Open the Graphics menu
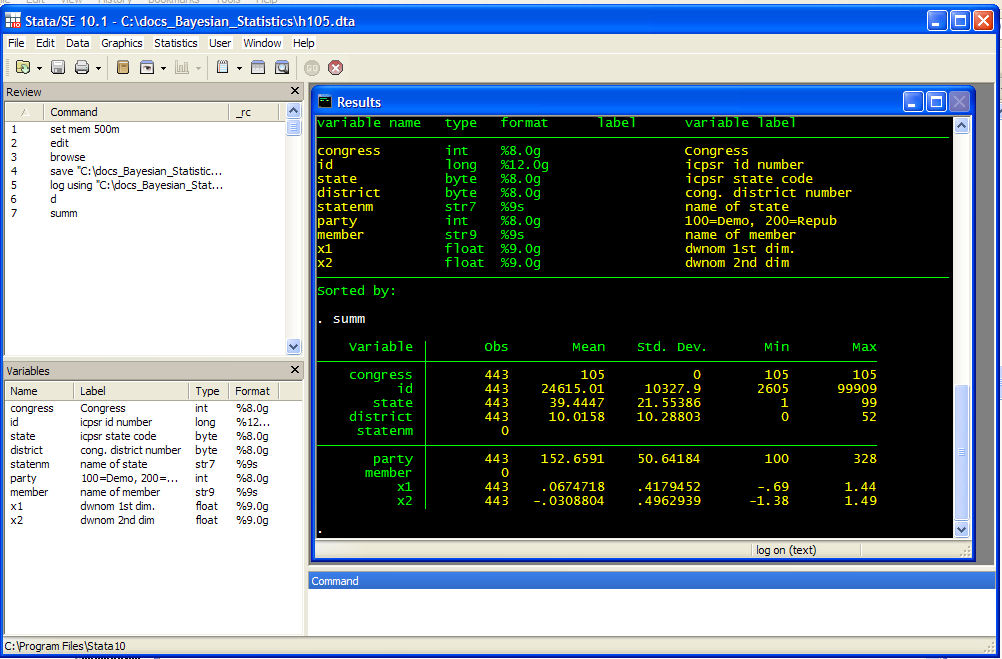Viewport: 1002px width, 659px height. [x=122, y=43]
